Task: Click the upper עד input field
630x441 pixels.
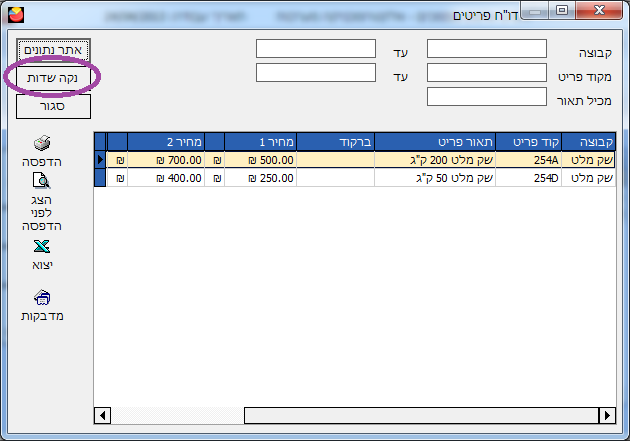Action: [x=315, y=49]
